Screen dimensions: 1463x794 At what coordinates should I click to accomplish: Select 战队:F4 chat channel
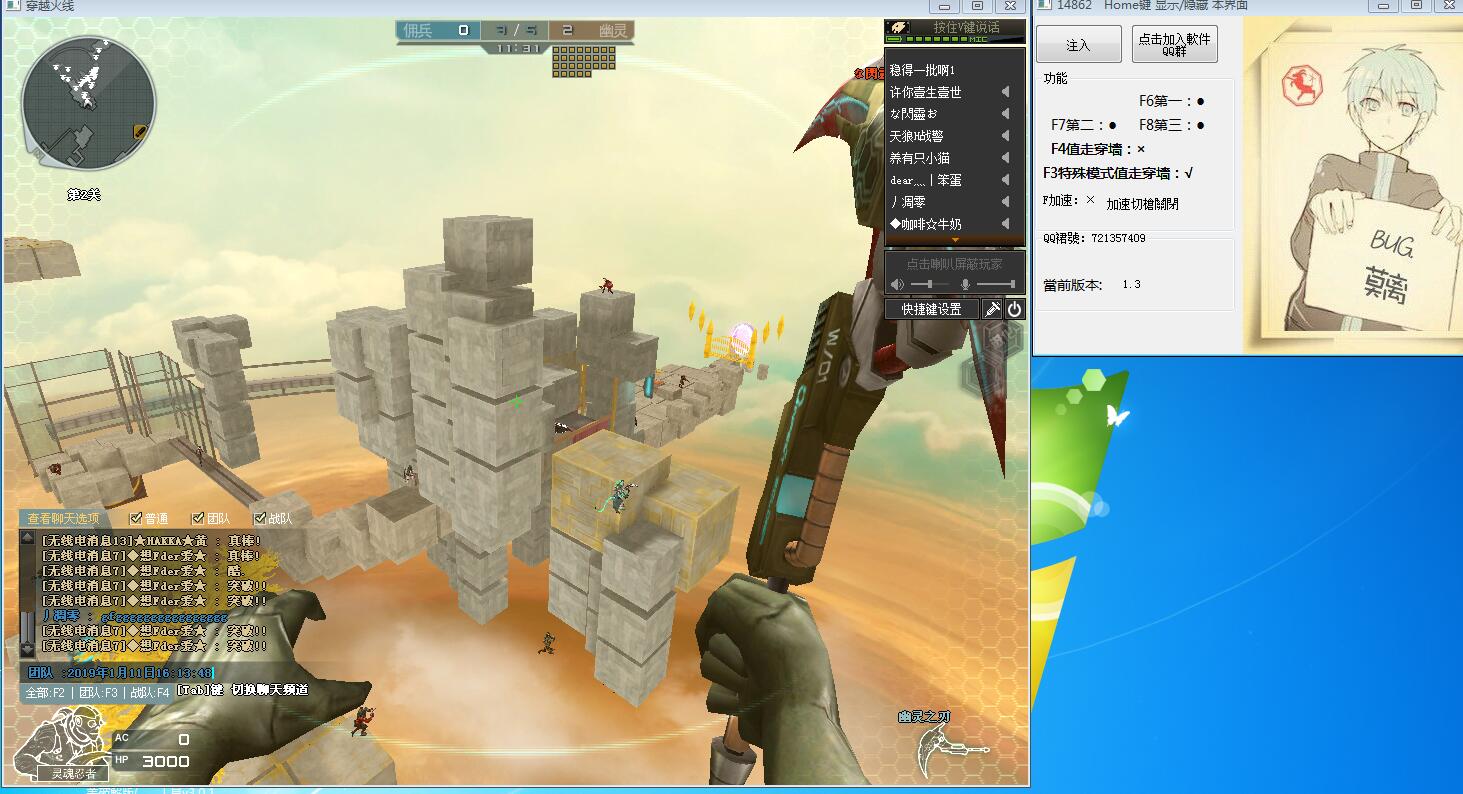(150, 692)
